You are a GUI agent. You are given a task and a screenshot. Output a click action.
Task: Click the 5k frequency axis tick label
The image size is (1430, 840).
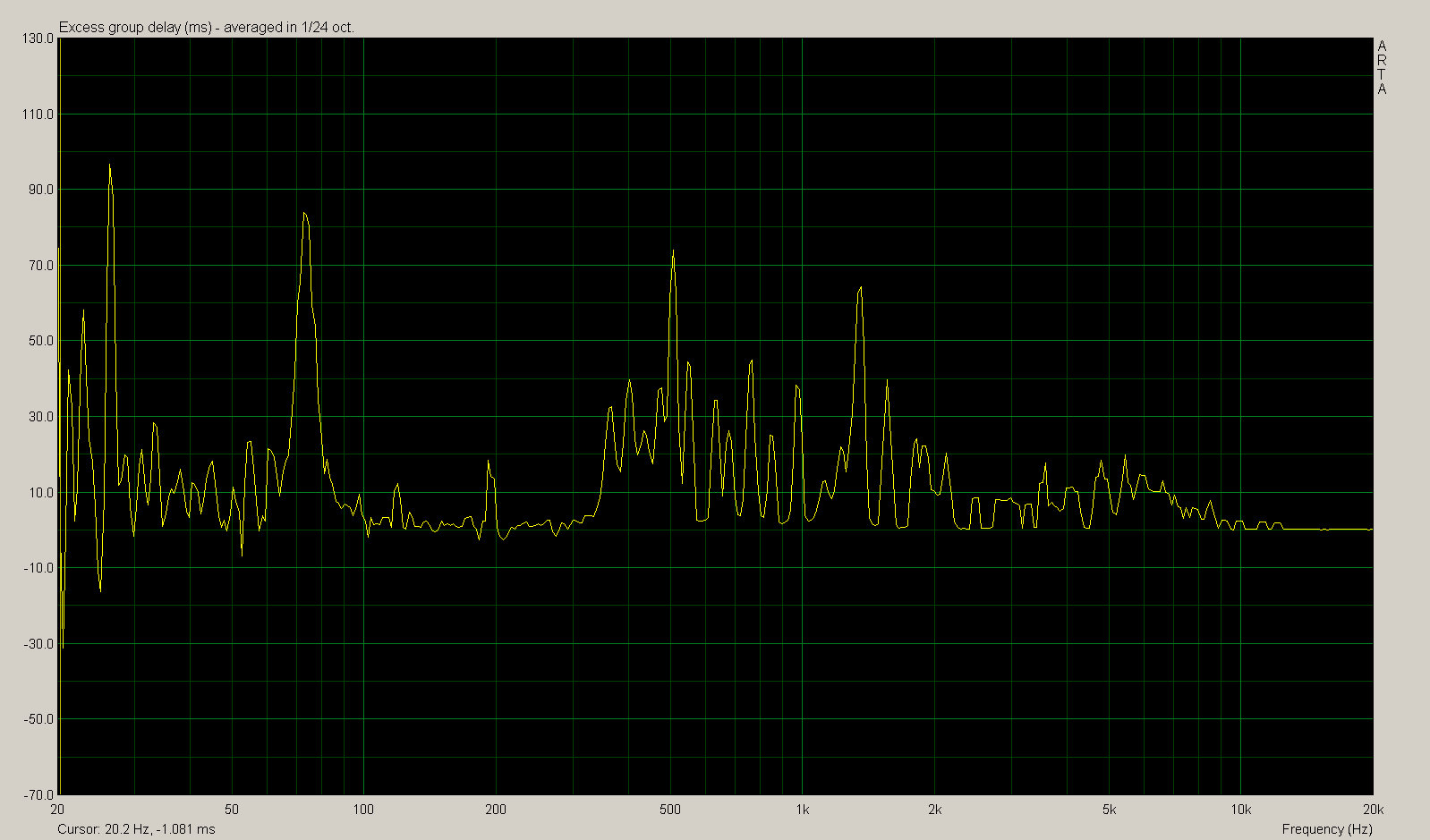pyautogui.click(x=1109, y=810)
